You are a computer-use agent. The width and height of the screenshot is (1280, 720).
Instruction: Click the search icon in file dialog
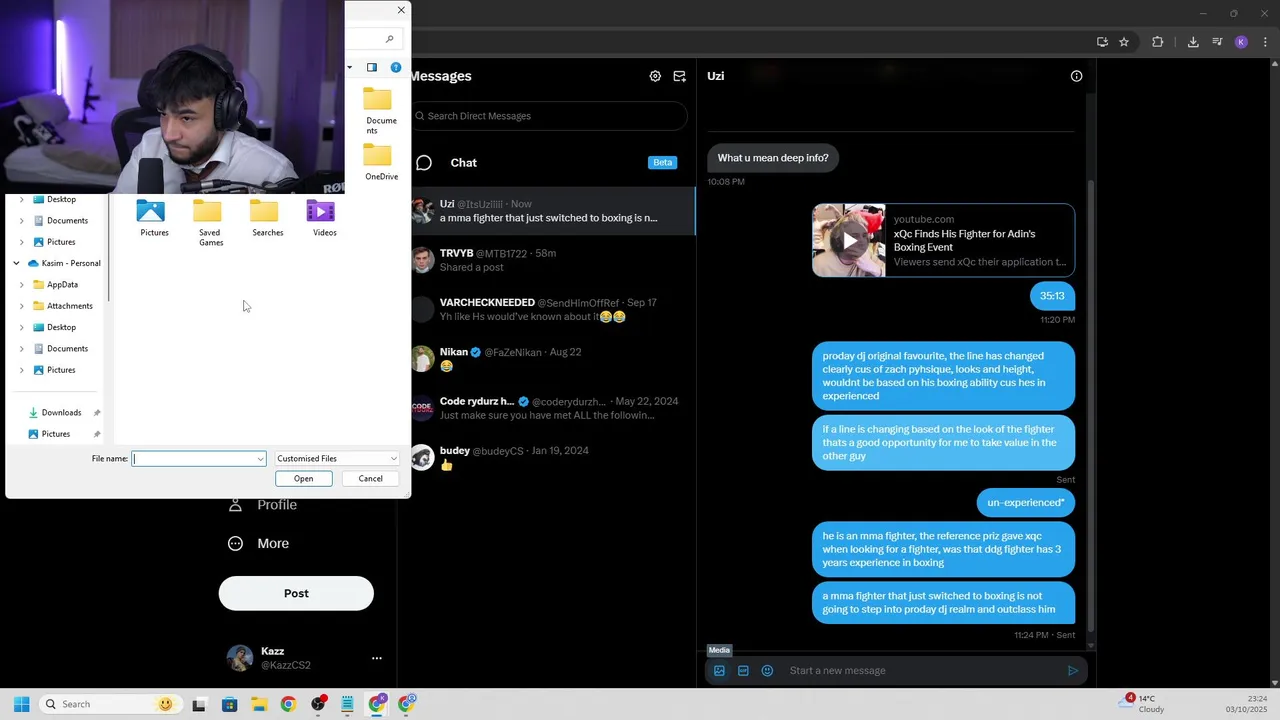pos(390,39)
